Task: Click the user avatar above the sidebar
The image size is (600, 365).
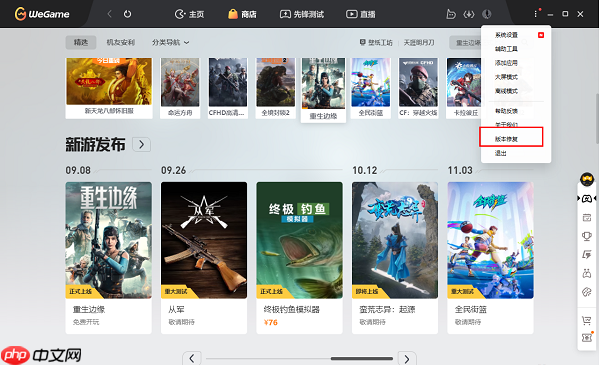Action: [x=587, y=179]
